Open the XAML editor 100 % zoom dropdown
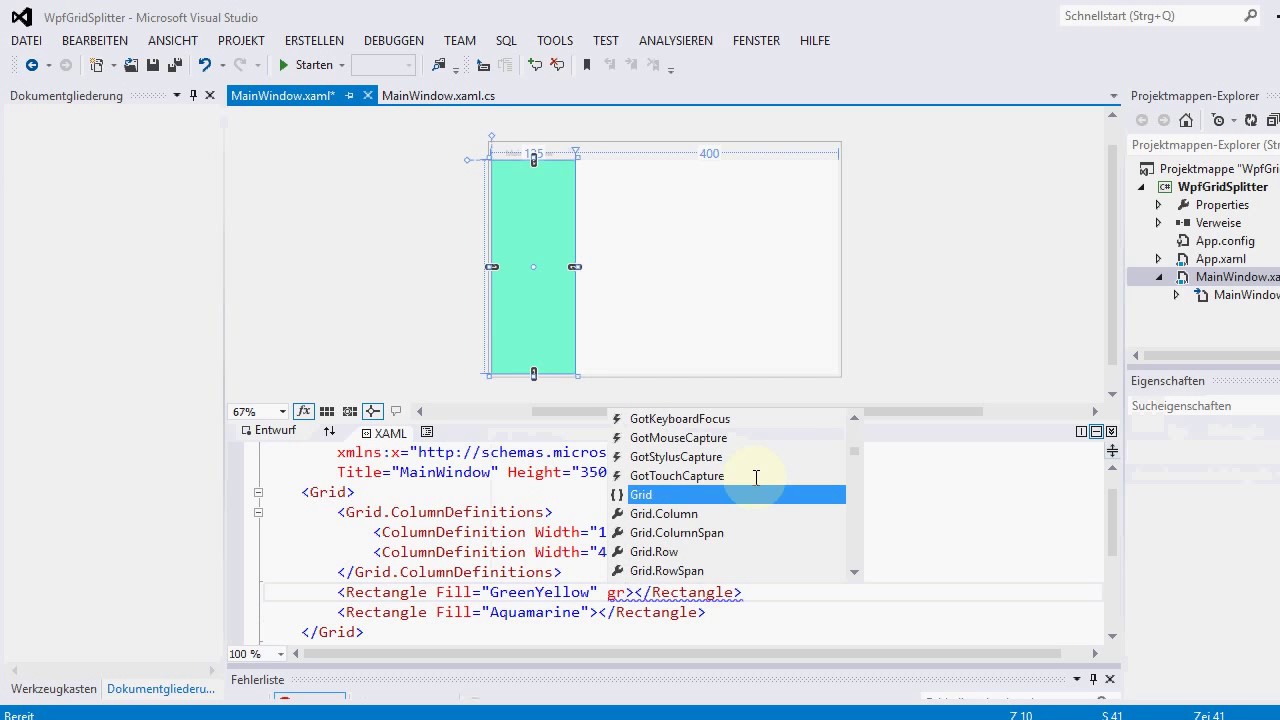Viewport: 1280px width, 720px height. coord(280,654)
